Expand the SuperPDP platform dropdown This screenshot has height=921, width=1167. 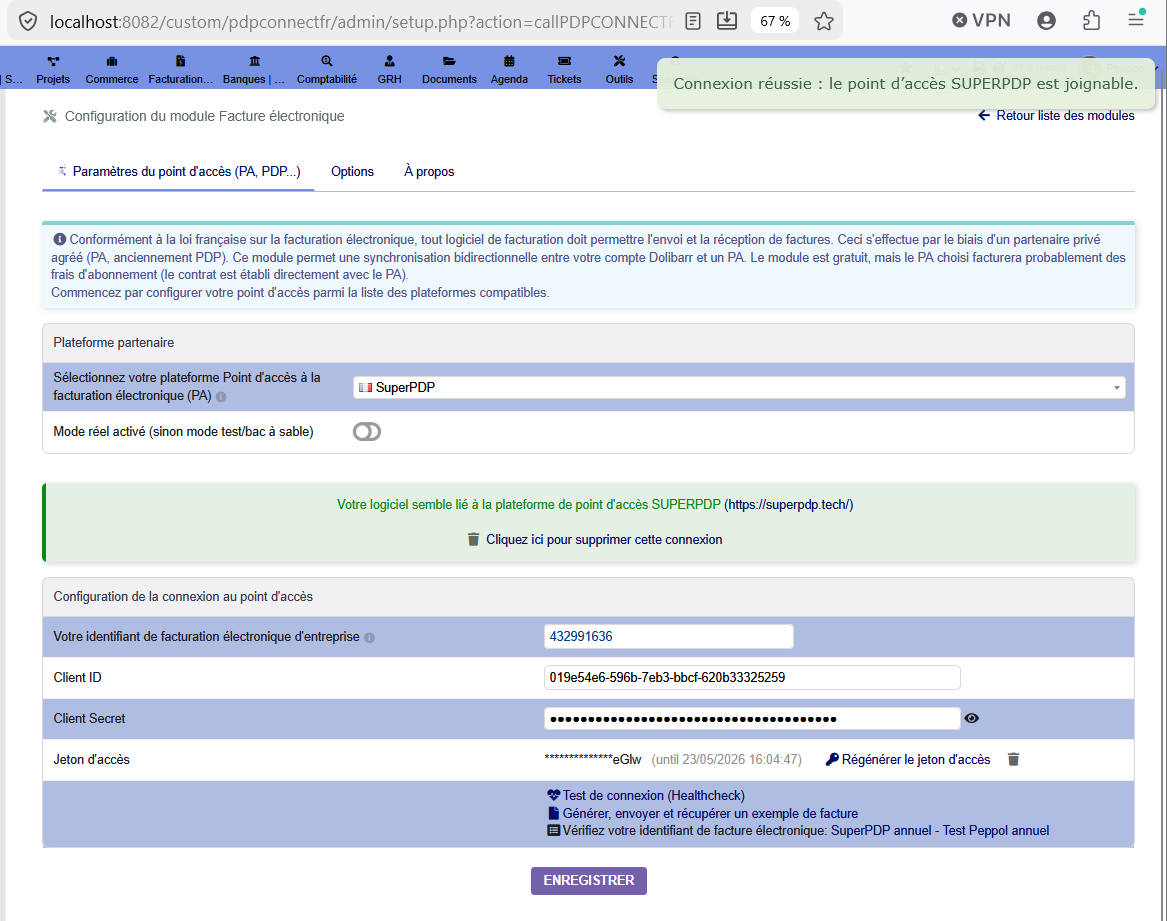[x=738, y=387]
